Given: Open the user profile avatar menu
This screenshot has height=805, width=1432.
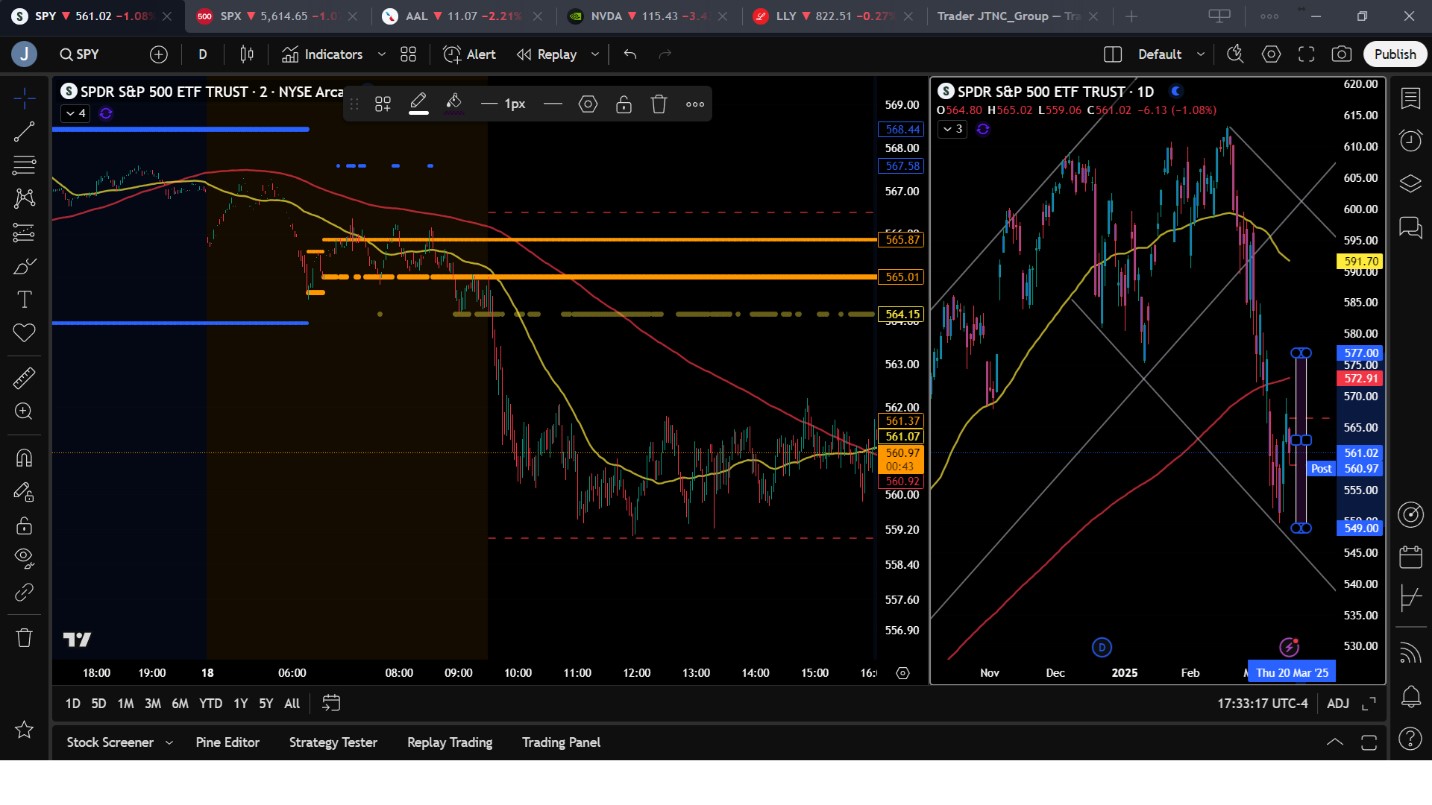Looking at the screenshot, I should (24, 54).
